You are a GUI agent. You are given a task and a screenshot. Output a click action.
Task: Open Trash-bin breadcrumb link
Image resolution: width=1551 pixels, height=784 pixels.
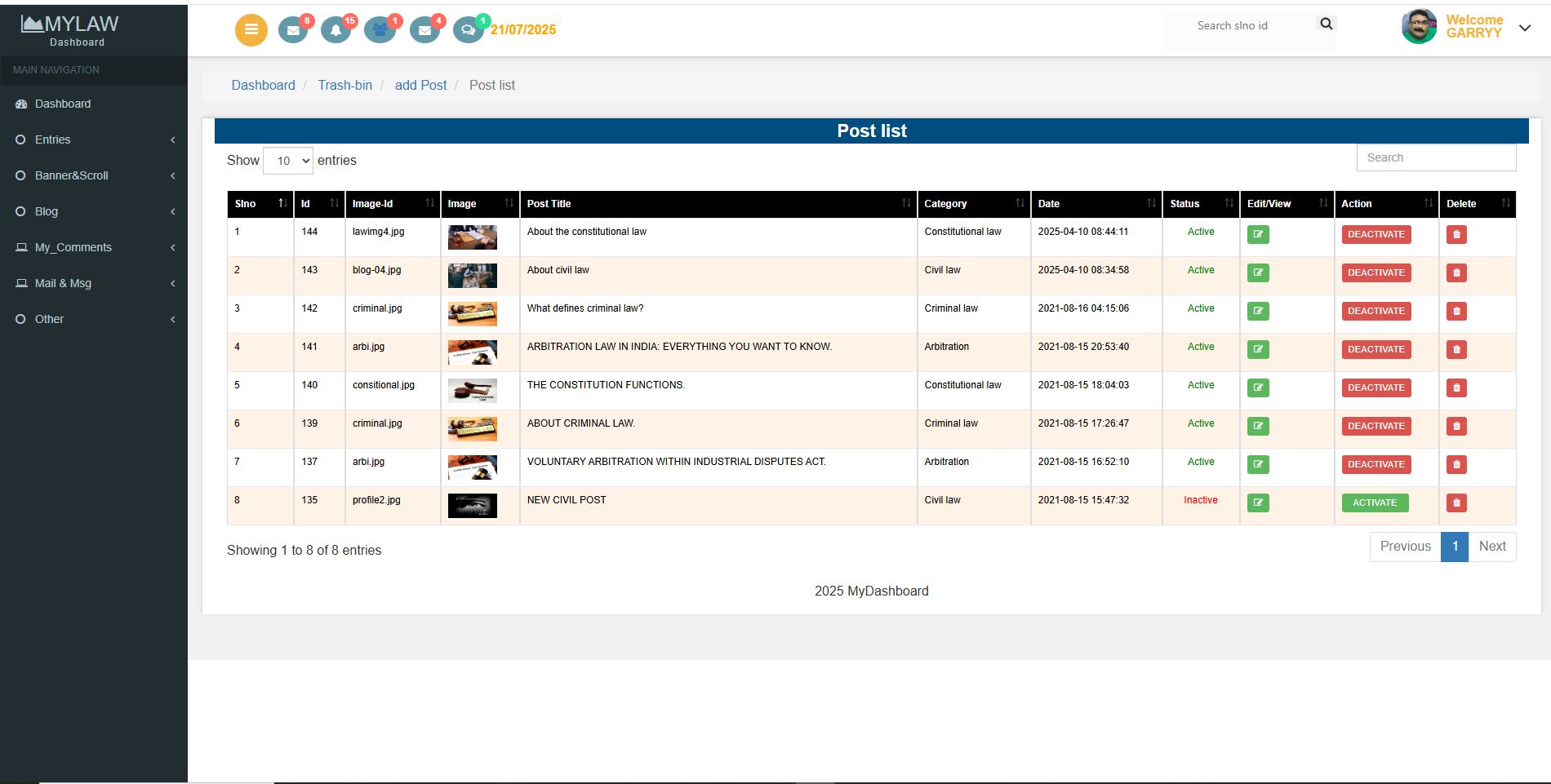pyautogui.click(x=344, y=85)
